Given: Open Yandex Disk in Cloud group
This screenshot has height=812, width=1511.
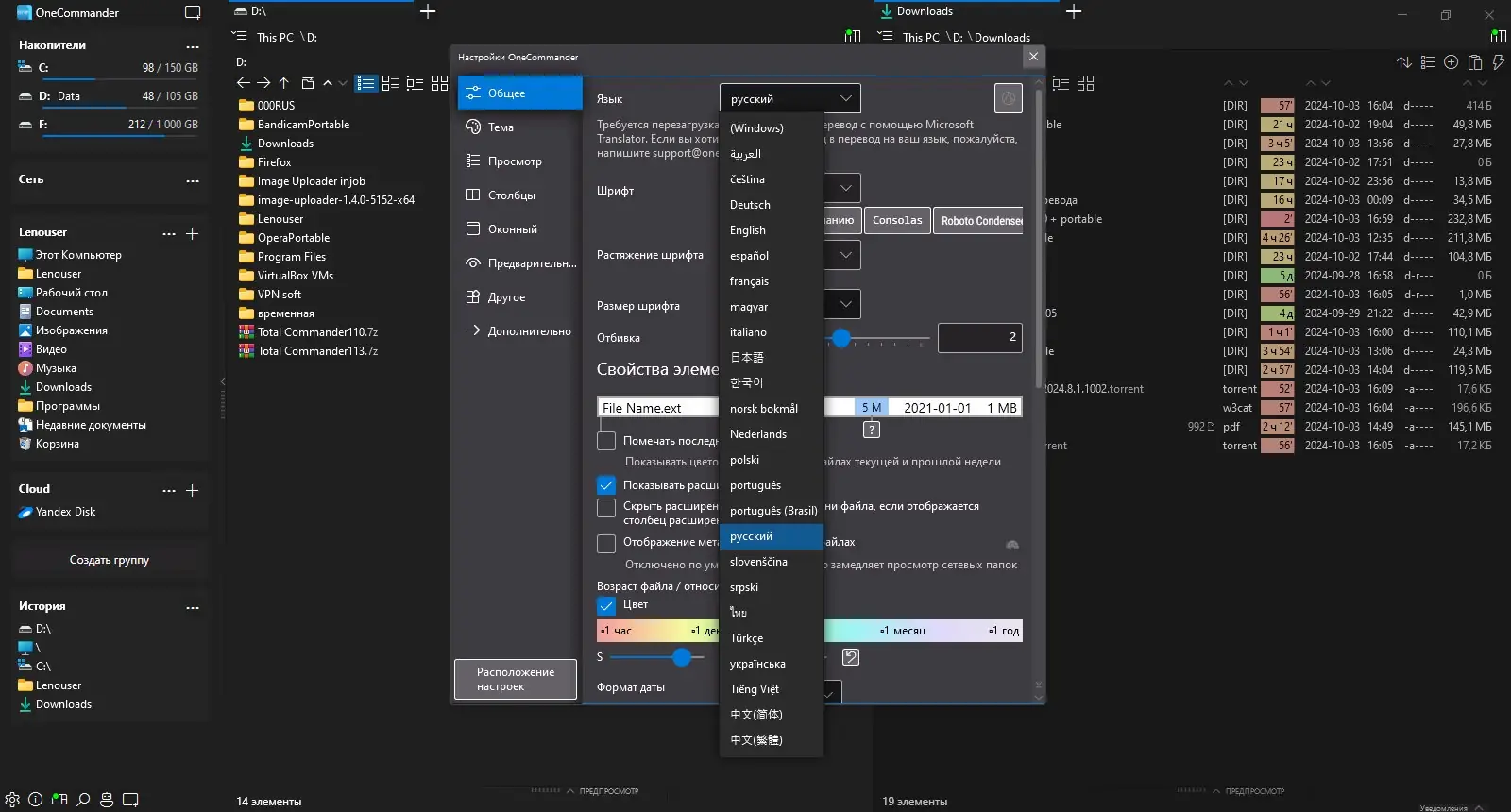Looking at the screenshot, I should 65,512.
